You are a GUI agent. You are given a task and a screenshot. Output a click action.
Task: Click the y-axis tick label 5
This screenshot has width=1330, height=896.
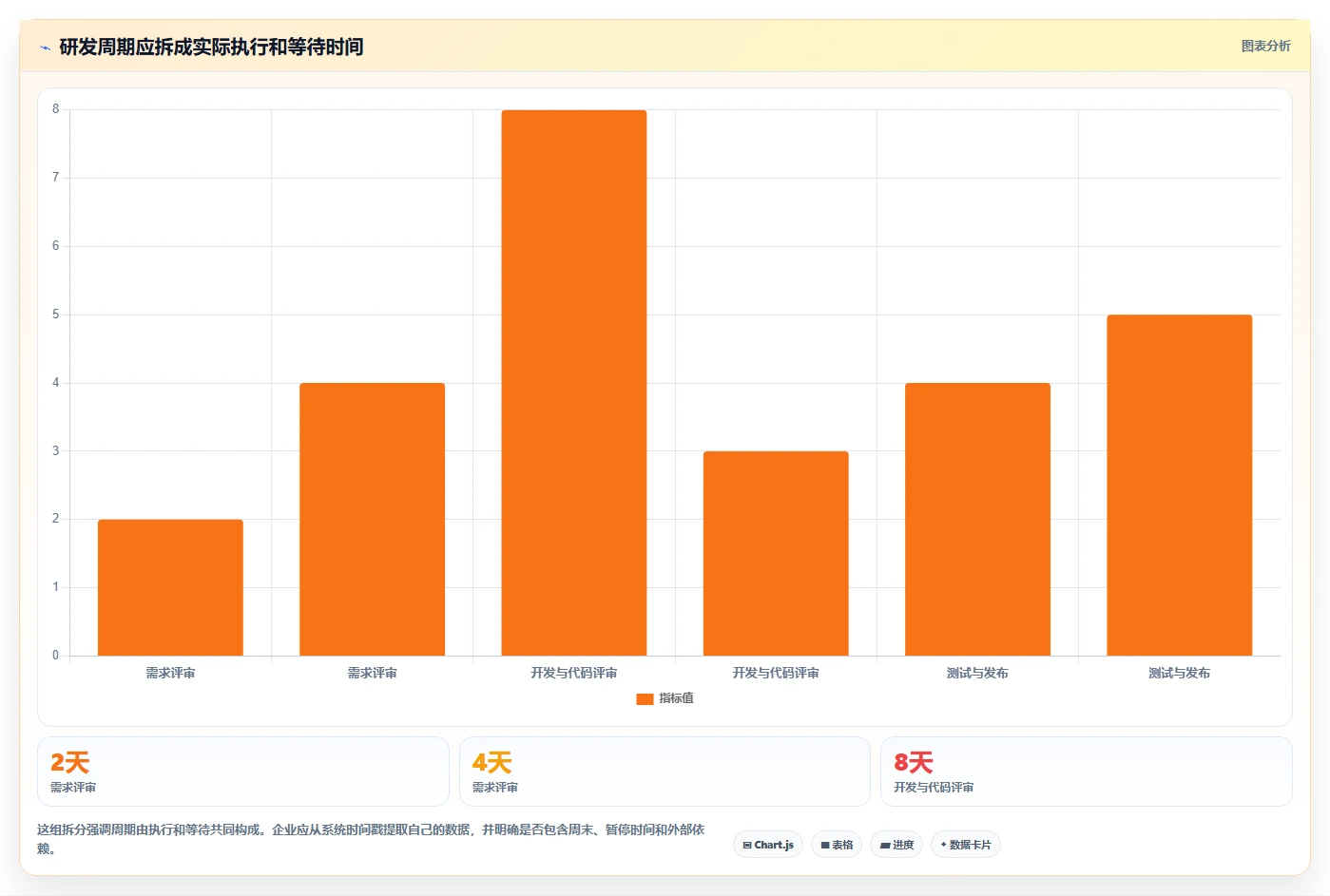point(55,315)
